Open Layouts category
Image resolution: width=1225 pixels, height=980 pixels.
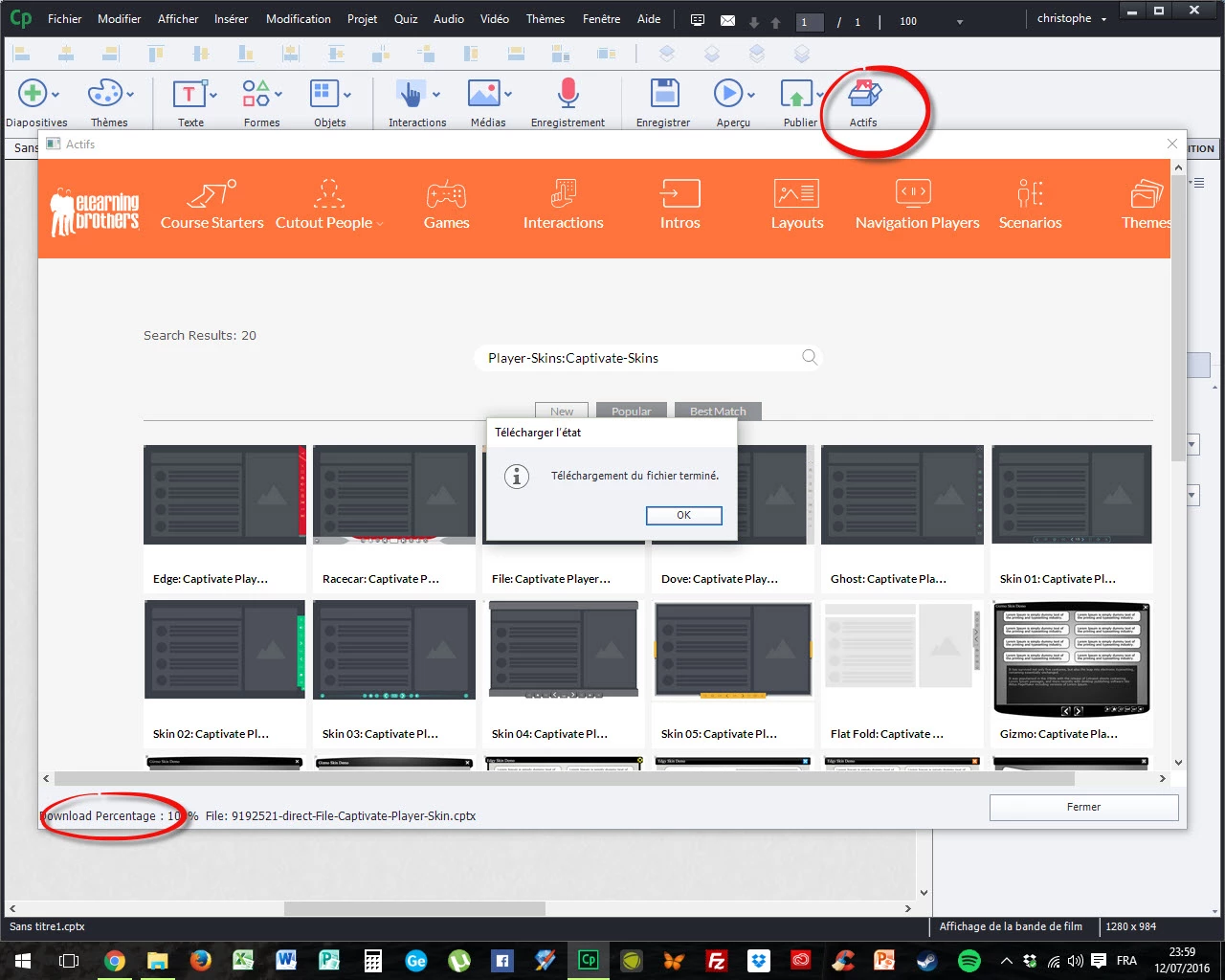[x=797, y=206]
